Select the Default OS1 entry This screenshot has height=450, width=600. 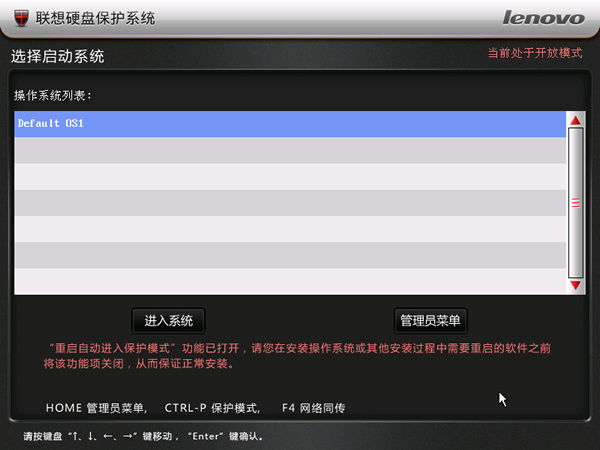[290, 124]
